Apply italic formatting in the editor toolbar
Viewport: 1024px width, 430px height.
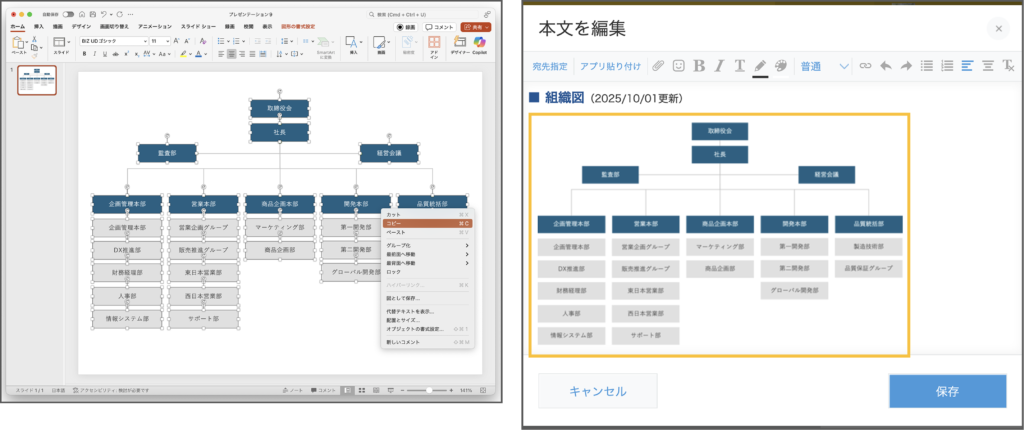[720, 66]
